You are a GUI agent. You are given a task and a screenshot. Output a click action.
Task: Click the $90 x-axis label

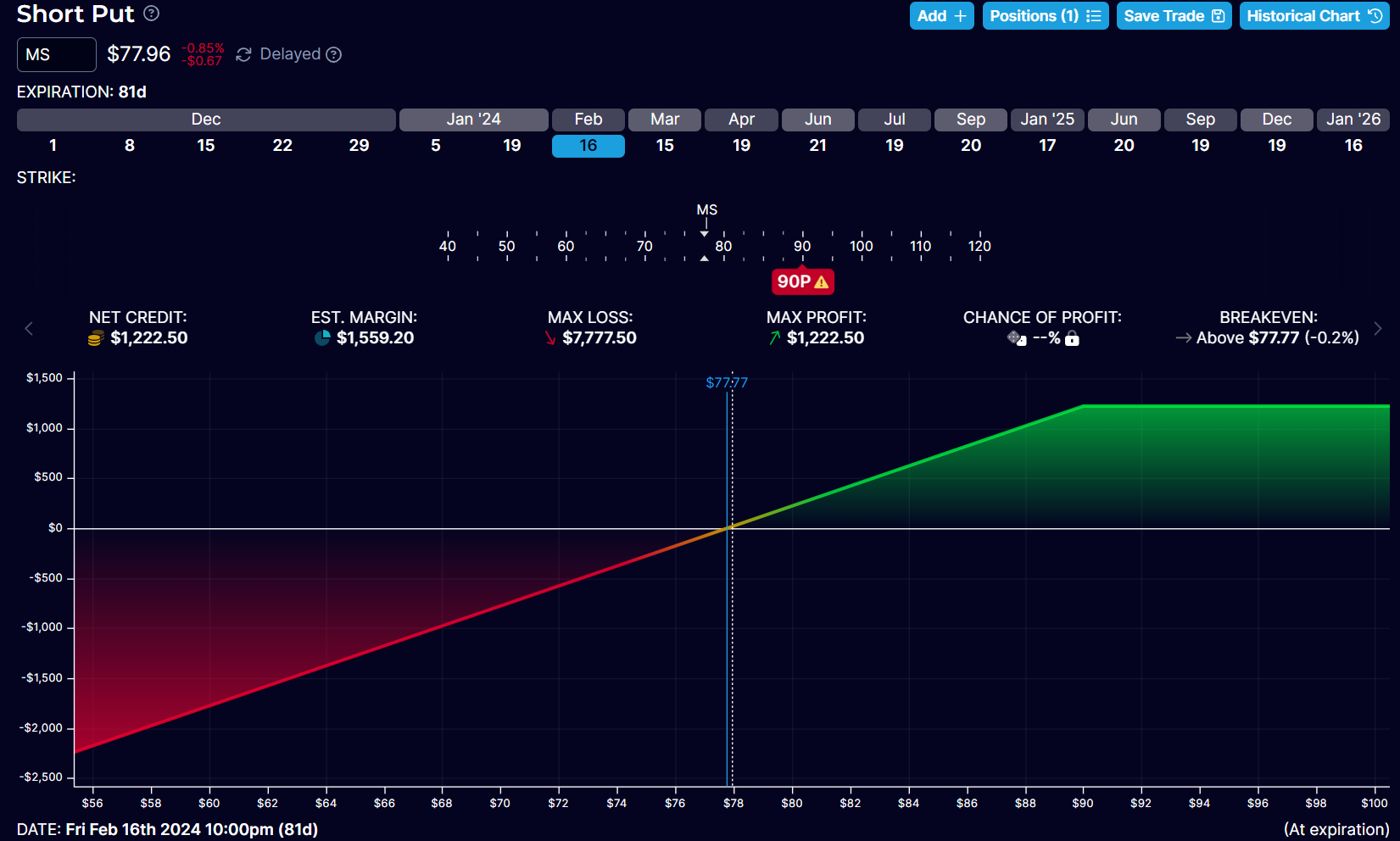(x=1083, y=803)
